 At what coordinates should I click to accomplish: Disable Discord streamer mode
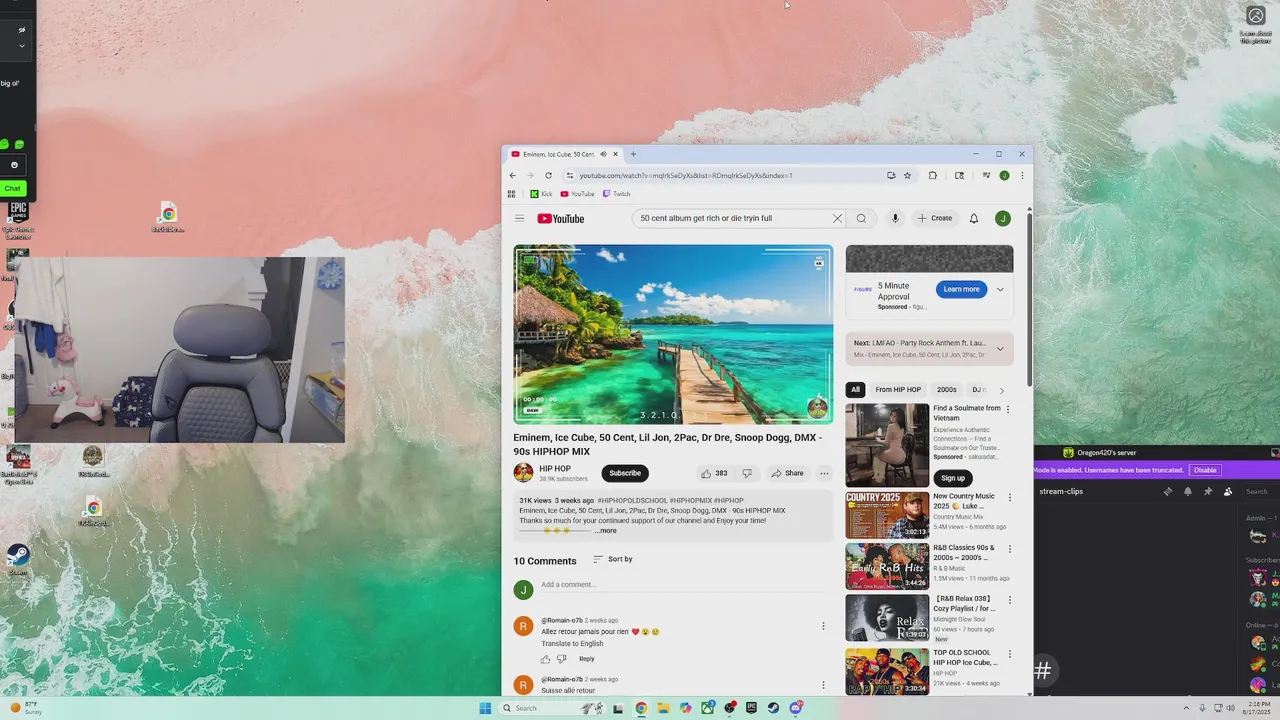coord(1205,470)
